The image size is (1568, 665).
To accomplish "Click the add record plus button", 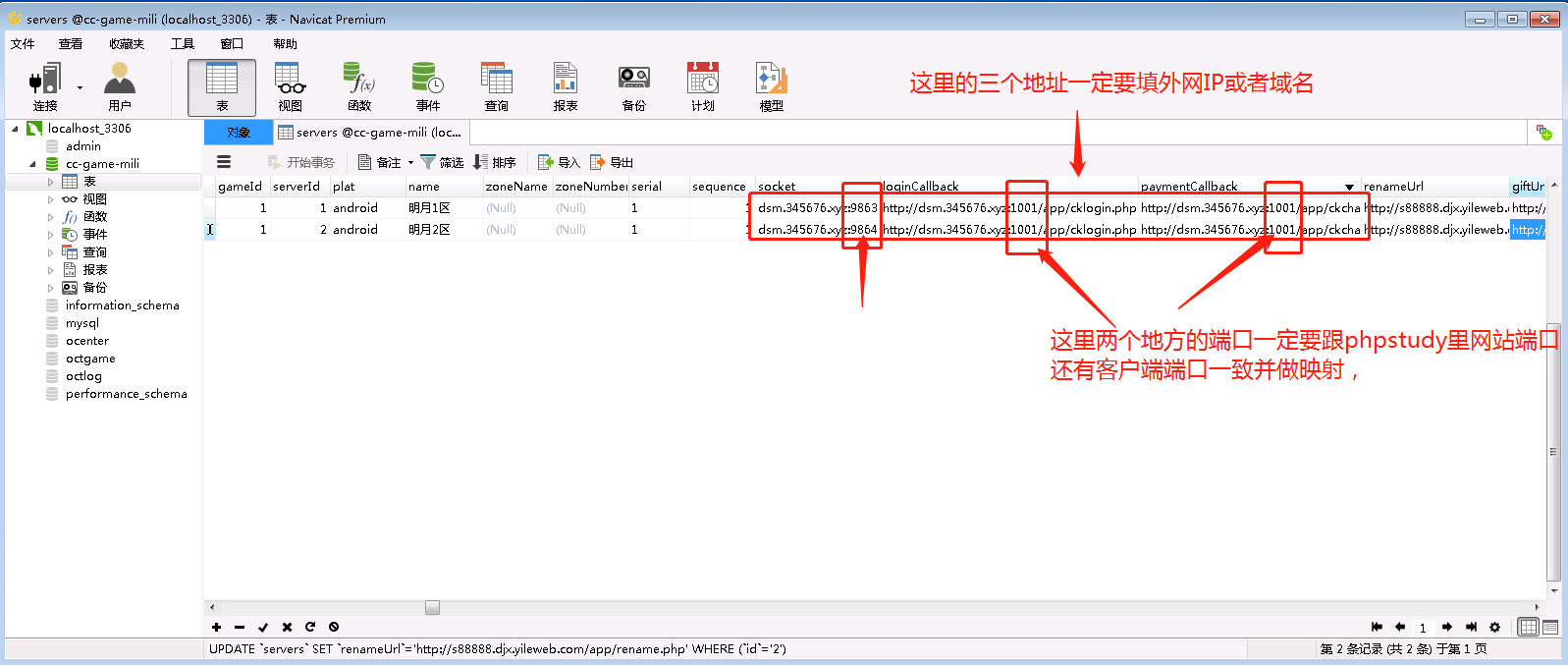I will tap(216, 627).
